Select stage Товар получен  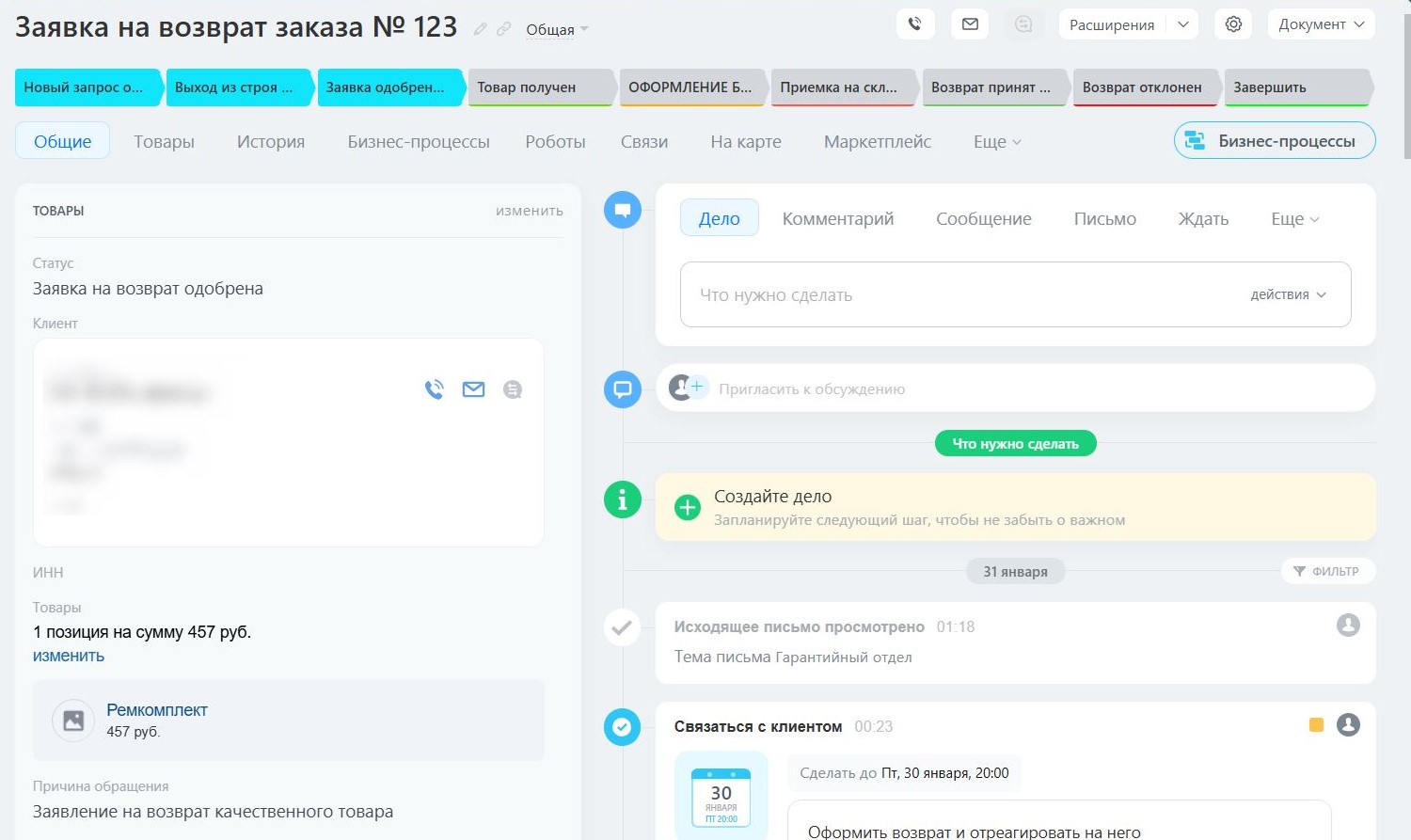541,87
